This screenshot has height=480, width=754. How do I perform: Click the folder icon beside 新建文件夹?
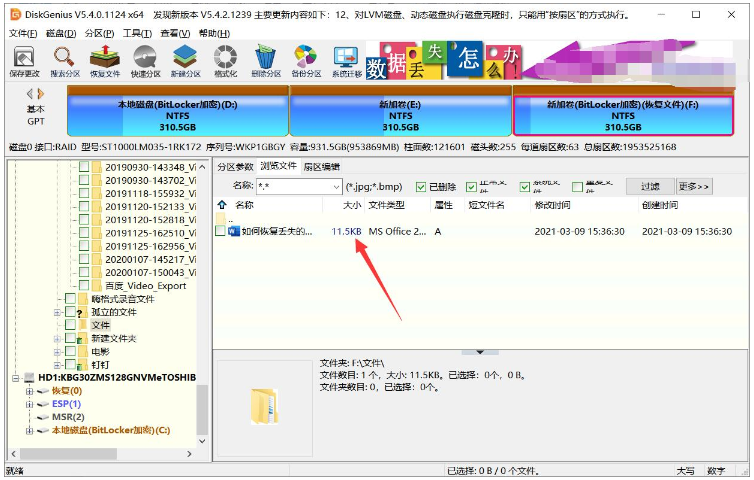[x=83, y=339]
